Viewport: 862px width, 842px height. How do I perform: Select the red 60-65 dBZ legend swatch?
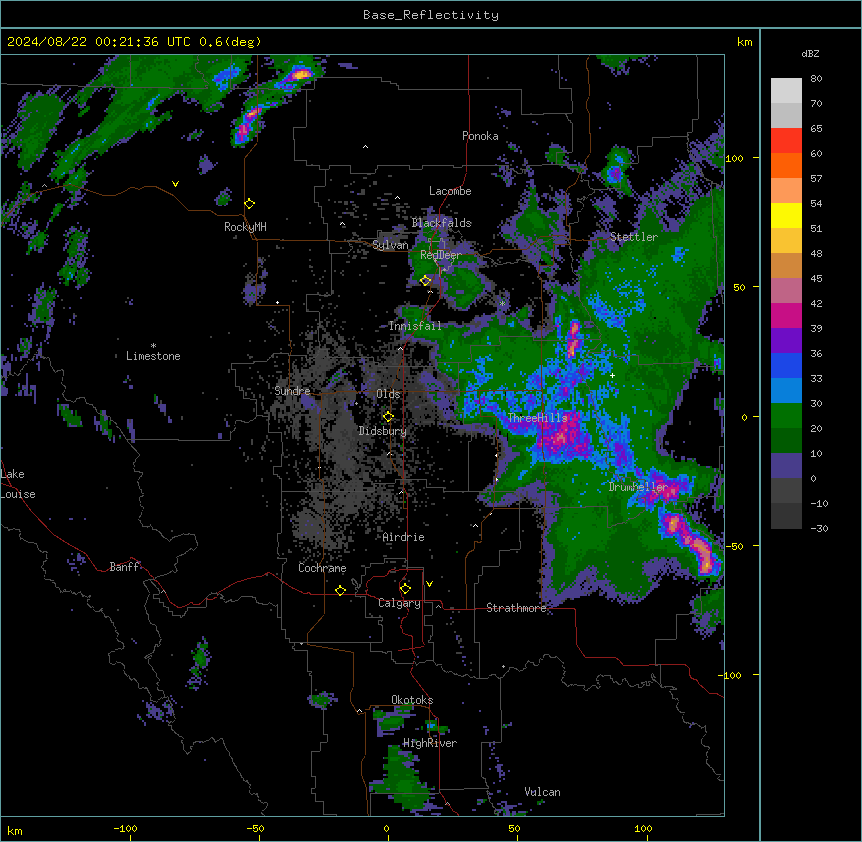[x=786, y=140]
